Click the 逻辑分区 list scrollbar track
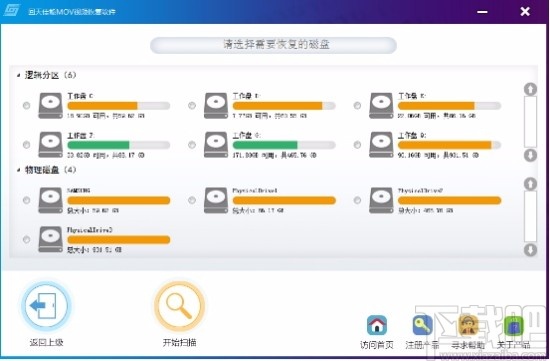Screen dimensions: 550x361 coord(530,122)
